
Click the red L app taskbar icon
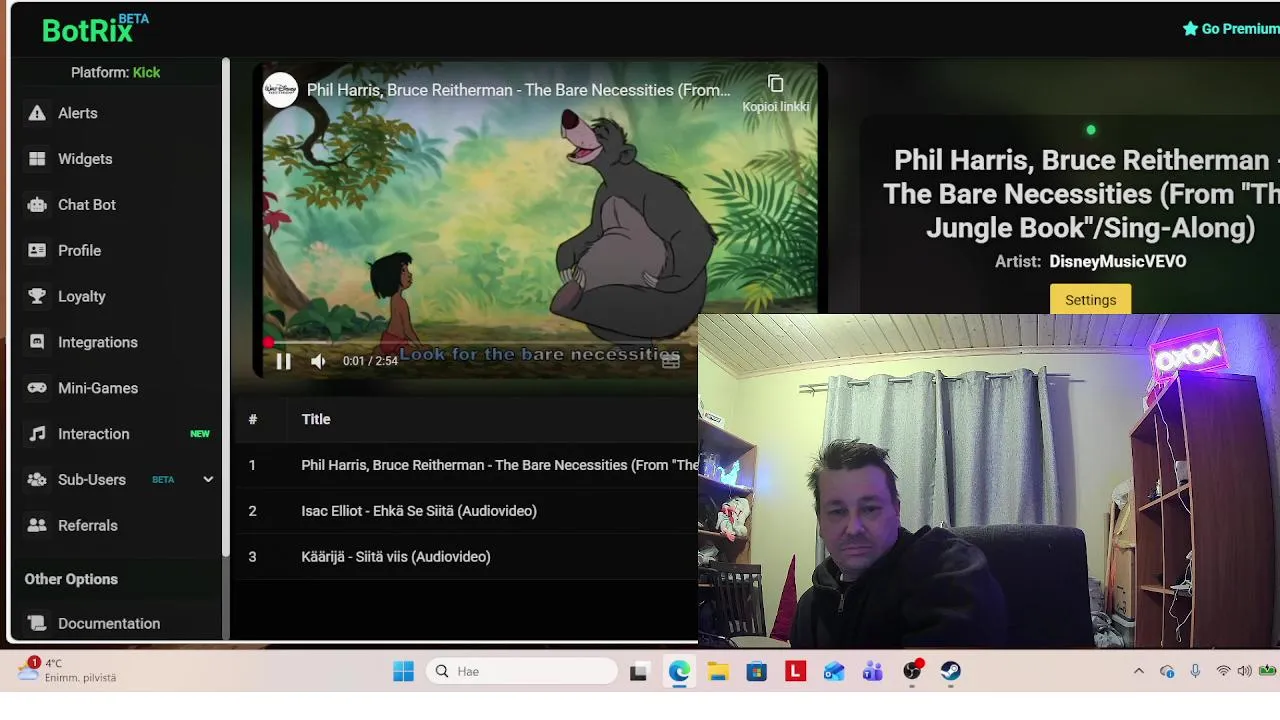(795, 671)
